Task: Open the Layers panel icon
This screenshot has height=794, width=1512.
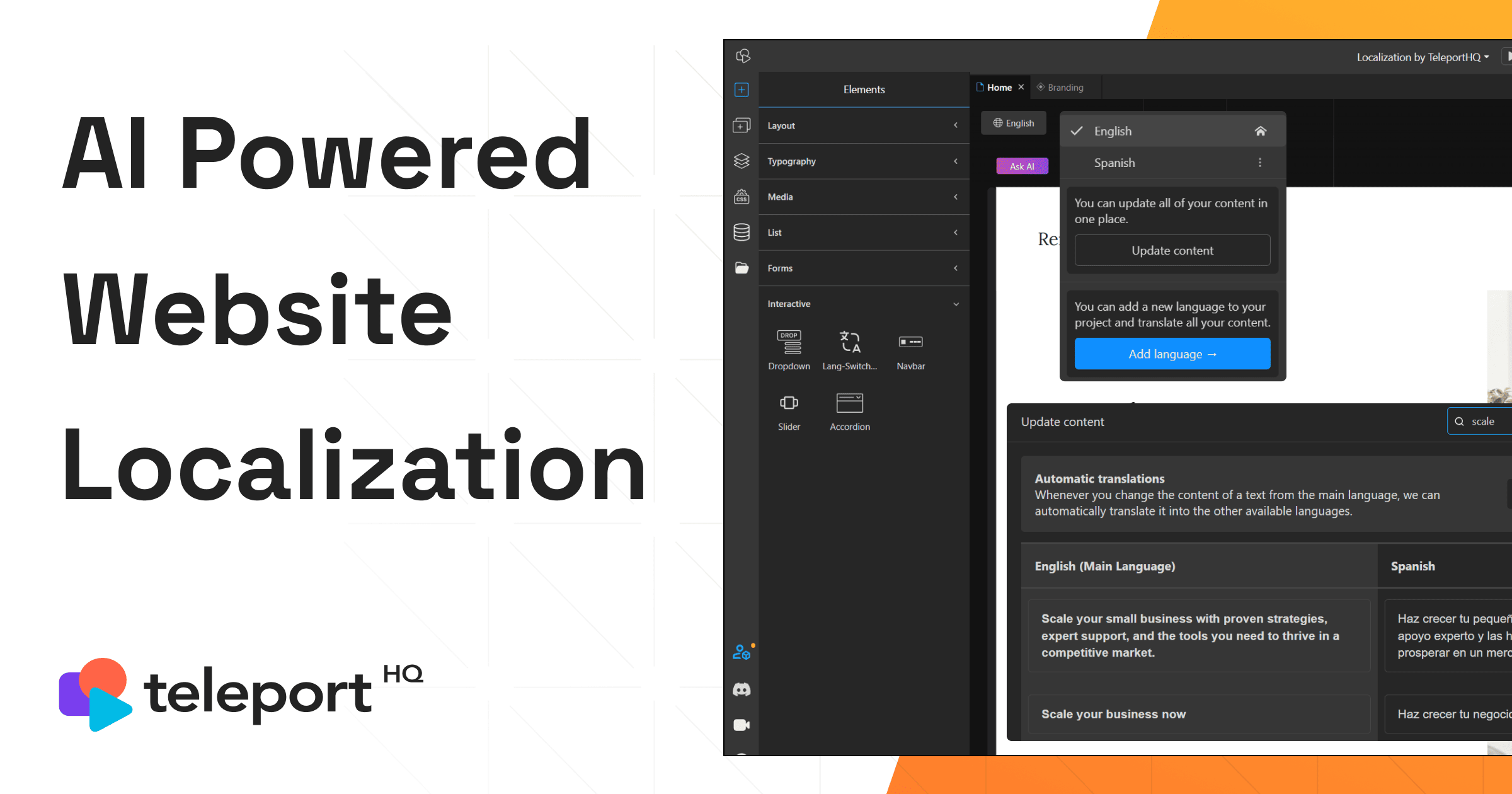Action: (742, 161)
